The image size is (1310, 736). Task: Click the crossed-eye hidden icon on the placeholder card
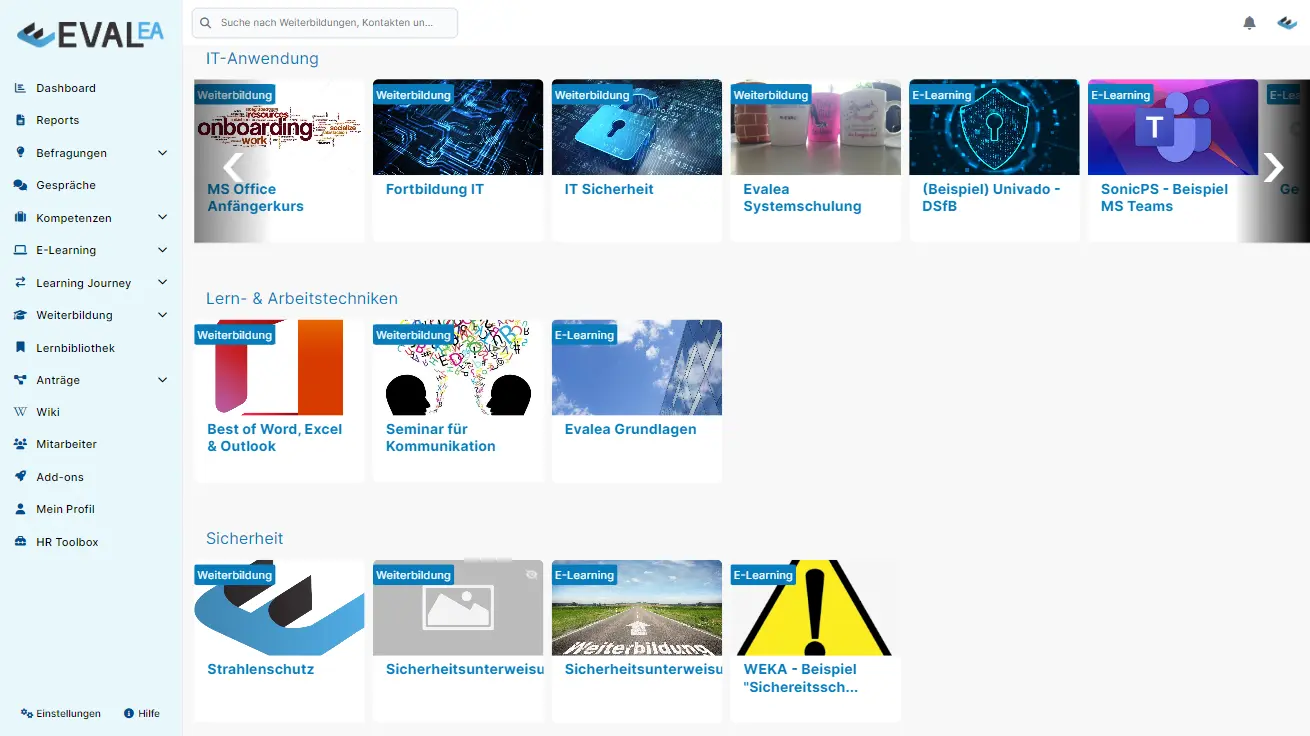coord(532,575)
